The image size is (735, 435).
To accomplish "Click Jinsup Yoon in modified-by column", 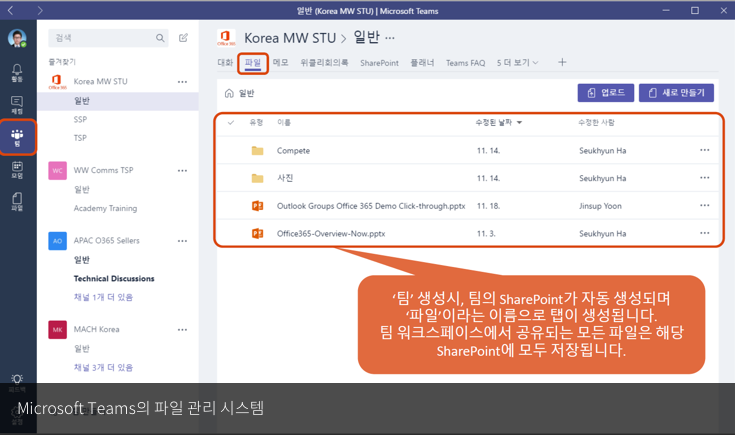I will (x=600, y=206).
